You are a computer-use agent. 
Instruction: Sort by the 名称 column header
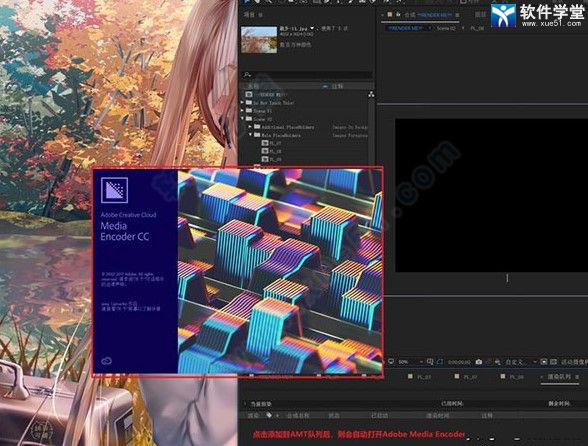[254, 86]
